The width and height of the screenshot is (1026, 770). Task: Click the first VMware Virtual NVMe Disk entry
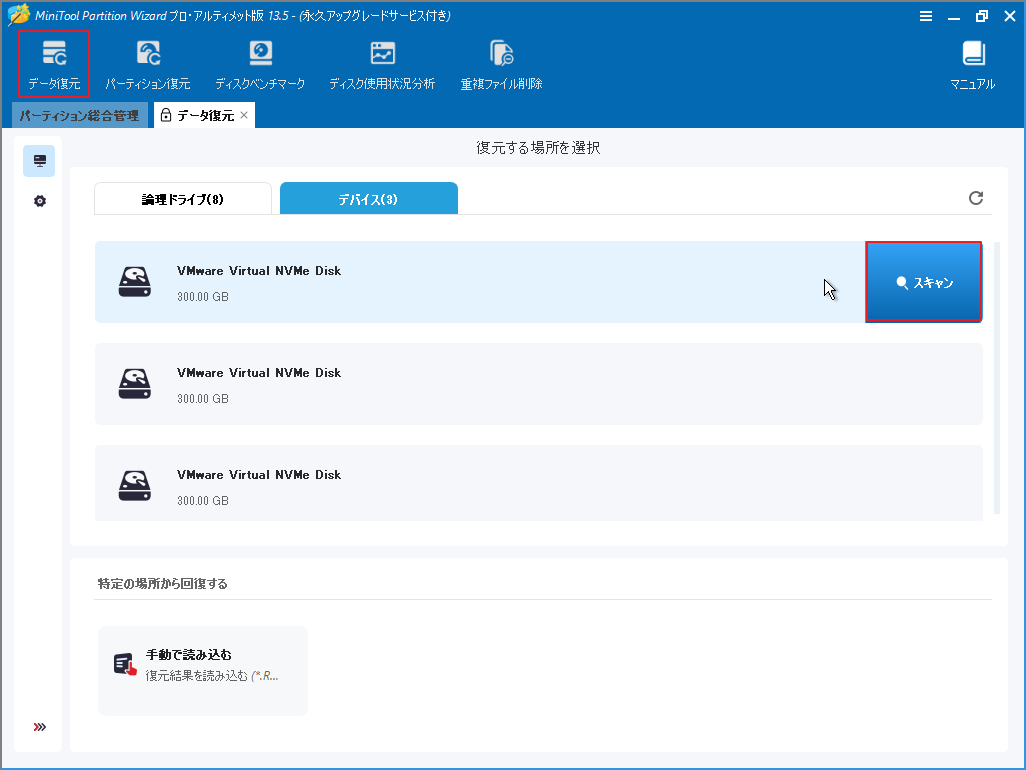400,282
